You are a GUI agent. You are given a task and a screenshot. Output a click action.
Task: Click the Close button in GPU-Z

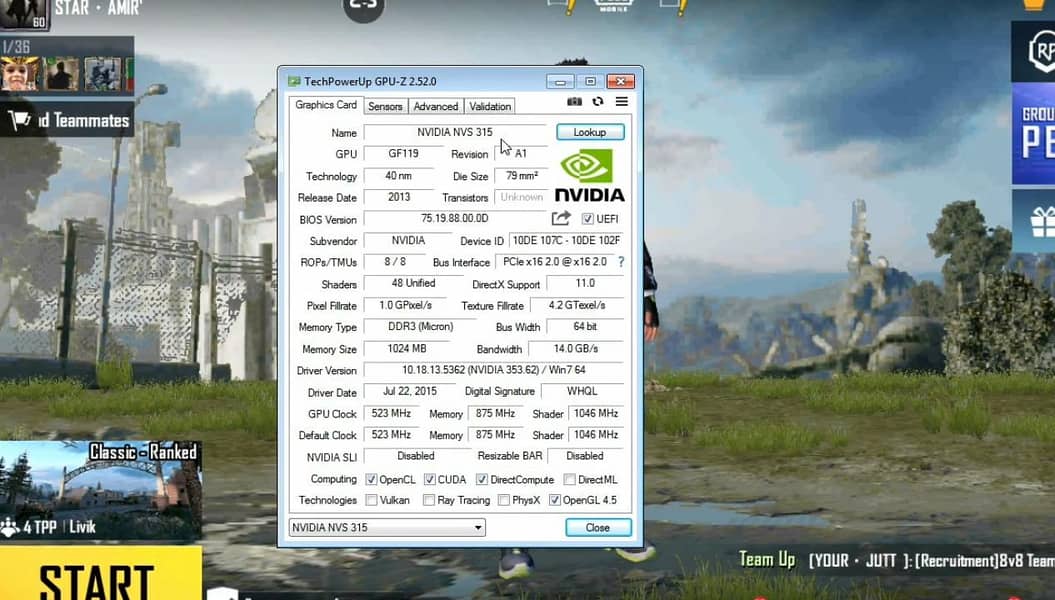tap(598, 527)
